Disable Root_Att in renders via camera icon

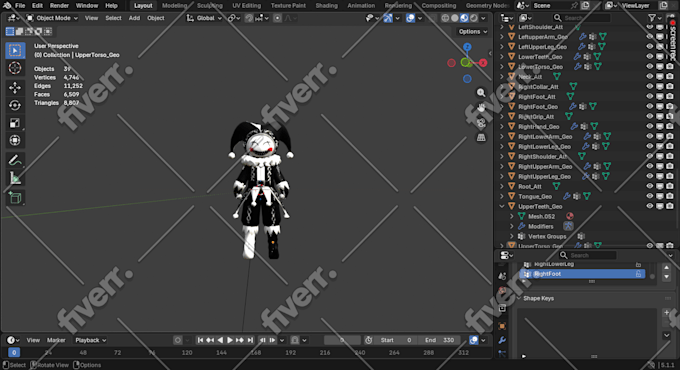tap(670, 187)
